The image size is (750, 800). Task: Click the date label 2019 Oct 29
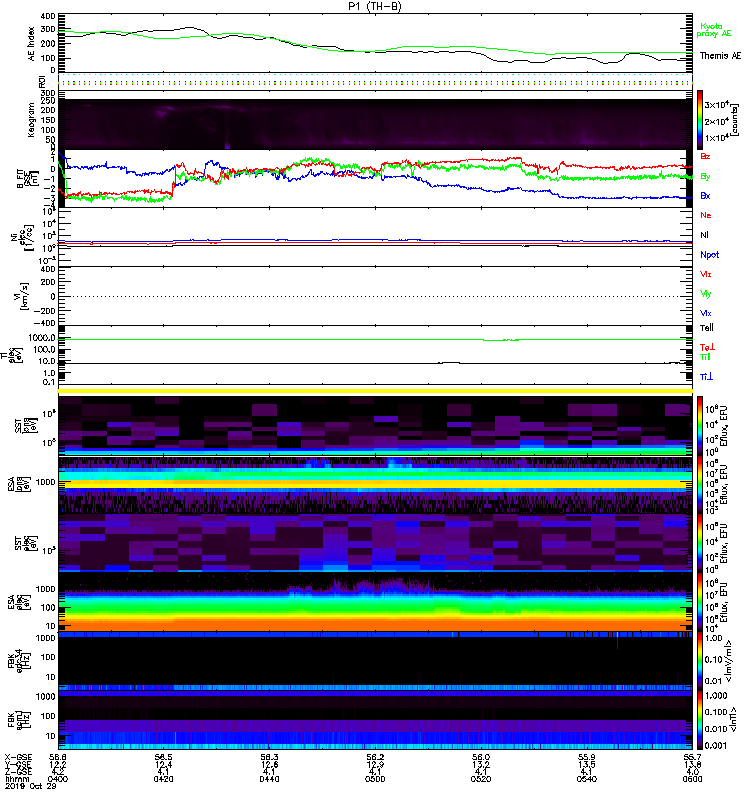click(x=31, y=786)
